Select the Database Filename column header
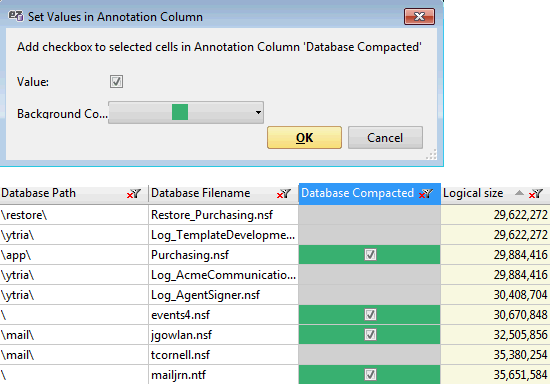The height and width of the screenshot is (387, 554). [x=223, y=193]
